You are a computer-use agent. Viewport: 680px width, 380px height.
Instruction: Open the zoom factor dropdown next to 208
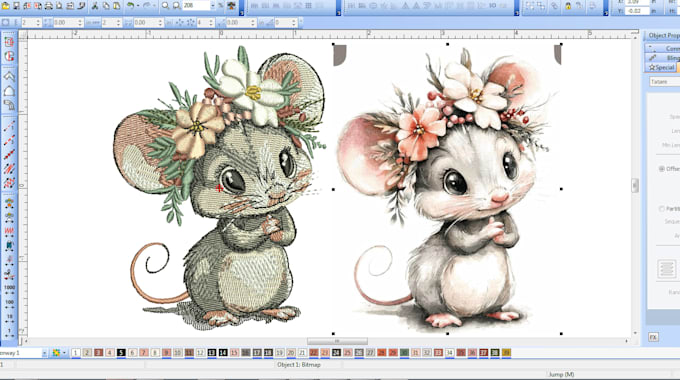[212, 6]
